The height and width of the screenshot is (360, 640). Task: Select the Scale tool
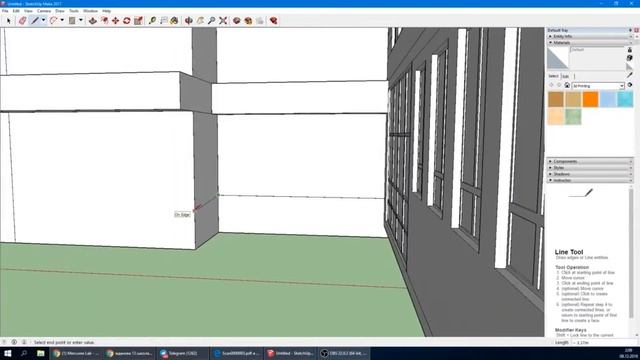[x=138, y=20]
